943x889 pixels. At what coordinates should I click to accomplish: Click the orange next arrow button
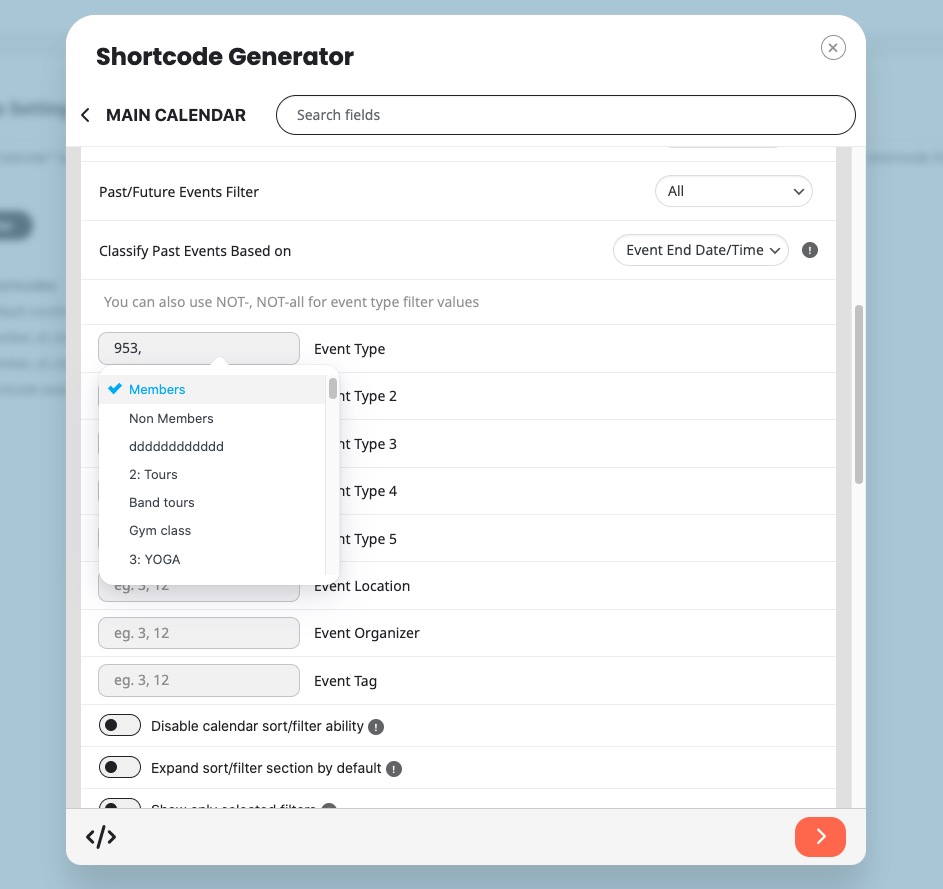(x=820, y=837)
